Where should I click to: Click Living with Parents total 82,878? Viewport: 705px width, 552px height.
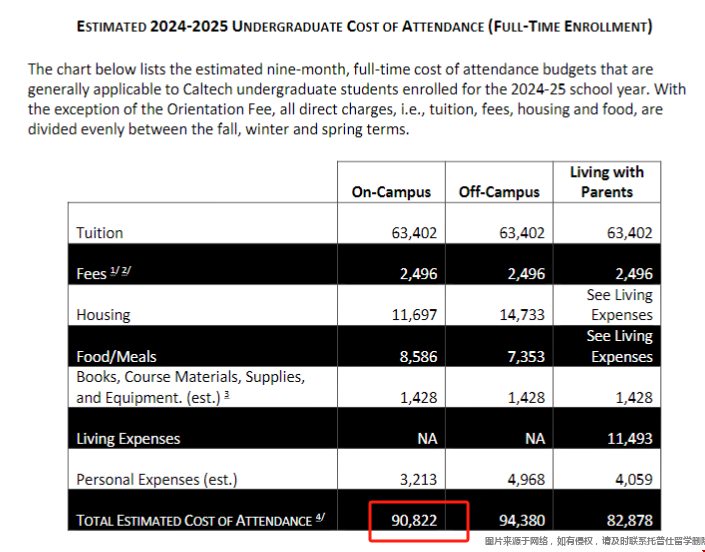click(629, 521)
